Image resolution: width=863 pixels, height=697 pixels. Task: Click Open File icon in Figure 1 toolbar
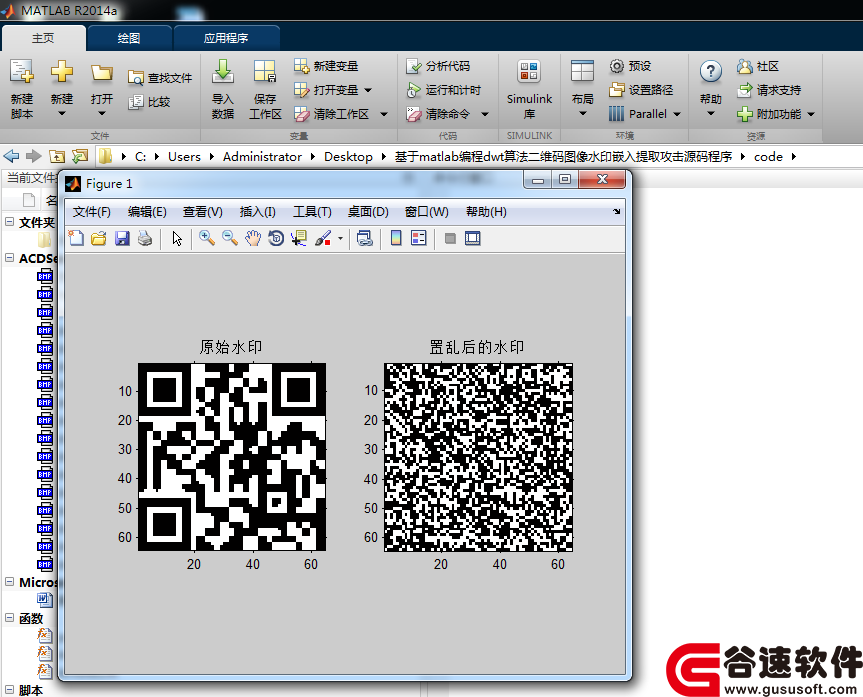(x=99, y=238)
